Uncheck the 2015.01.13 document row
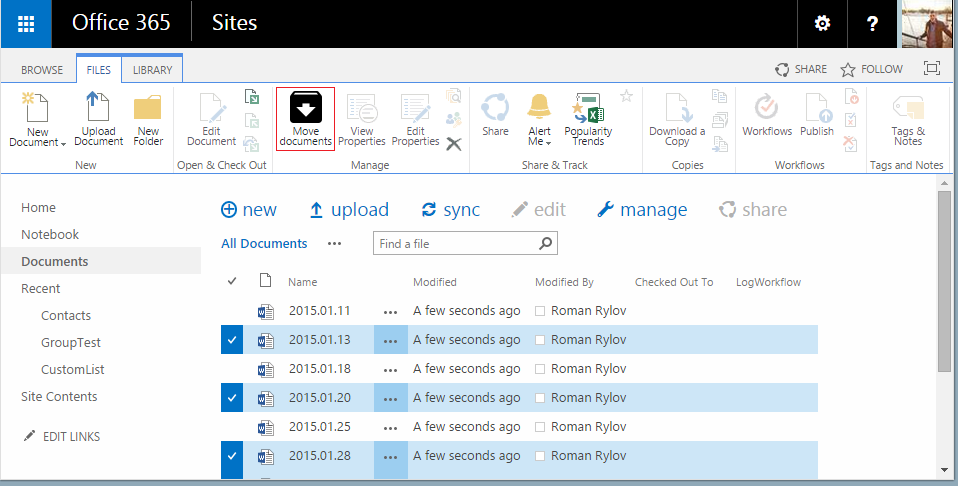This screenshot has width=958, height=486. pos(232,341)
